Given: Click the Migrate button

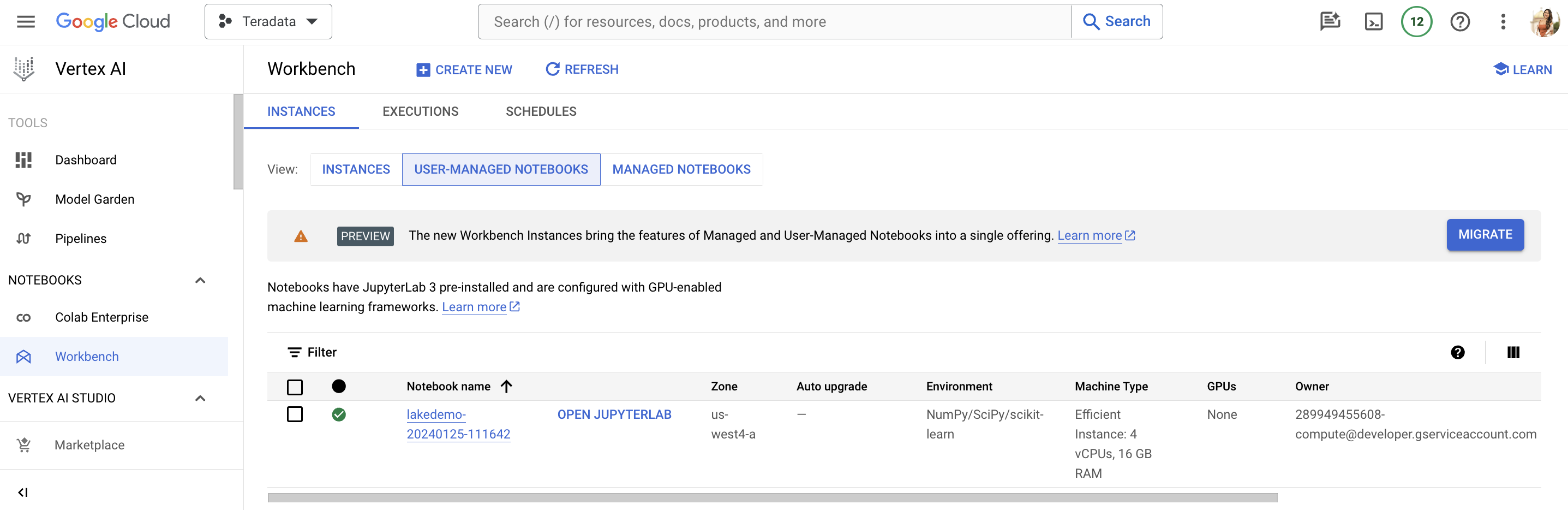Looking at the screenshot, I should [x=1485, y=235].
